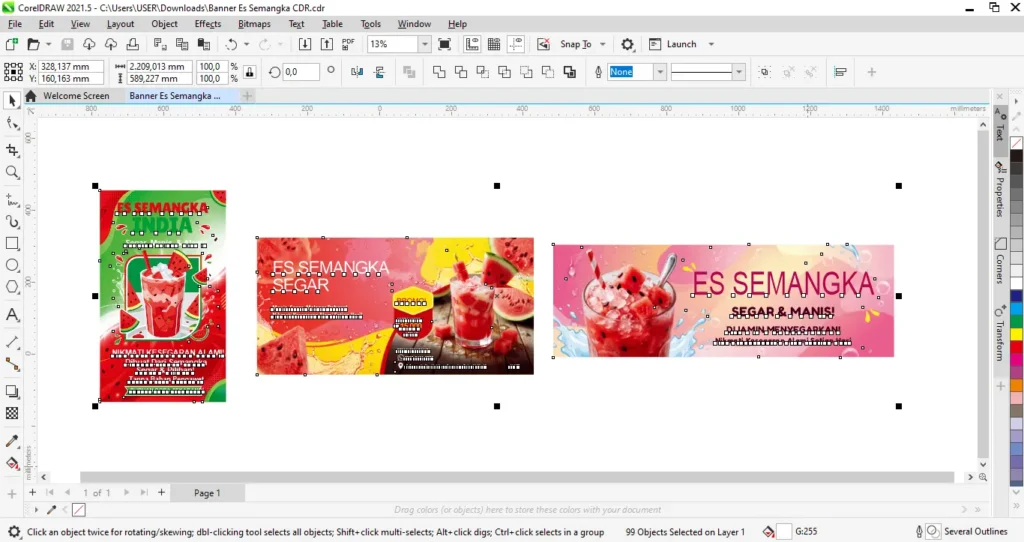Switch to the Welcome Screen tab
This screenshot has width=1024, height=542.
(76, 96)
